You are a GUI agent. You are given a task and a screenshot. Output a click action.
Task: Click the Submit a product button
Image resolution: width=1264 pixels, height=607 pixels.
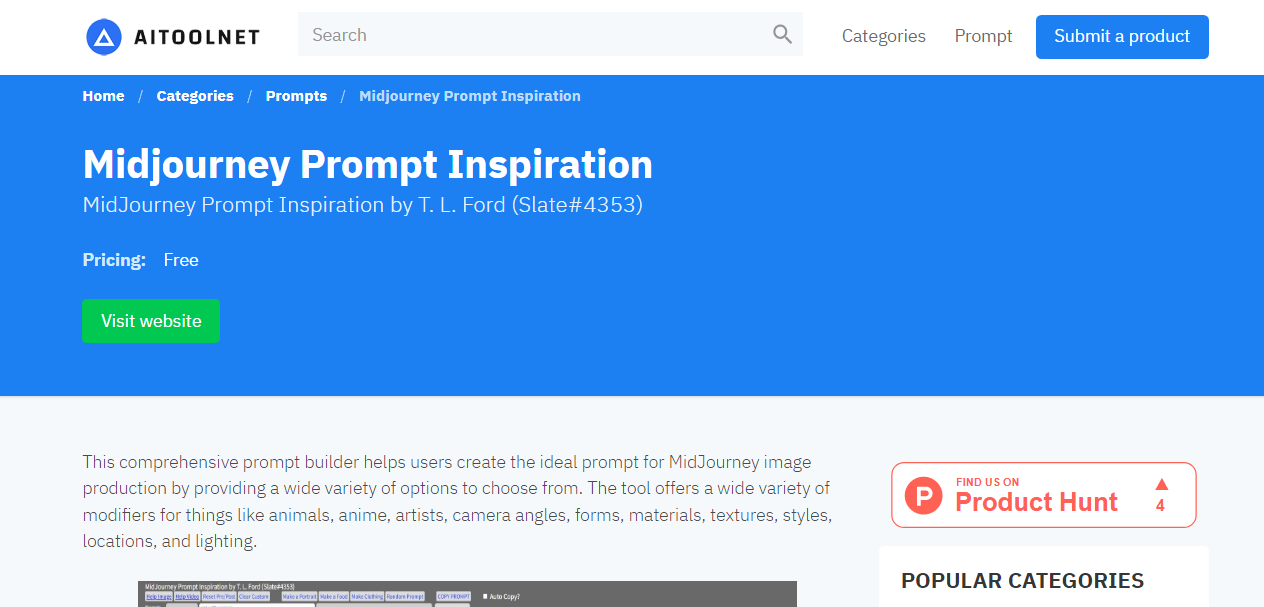1121,36
